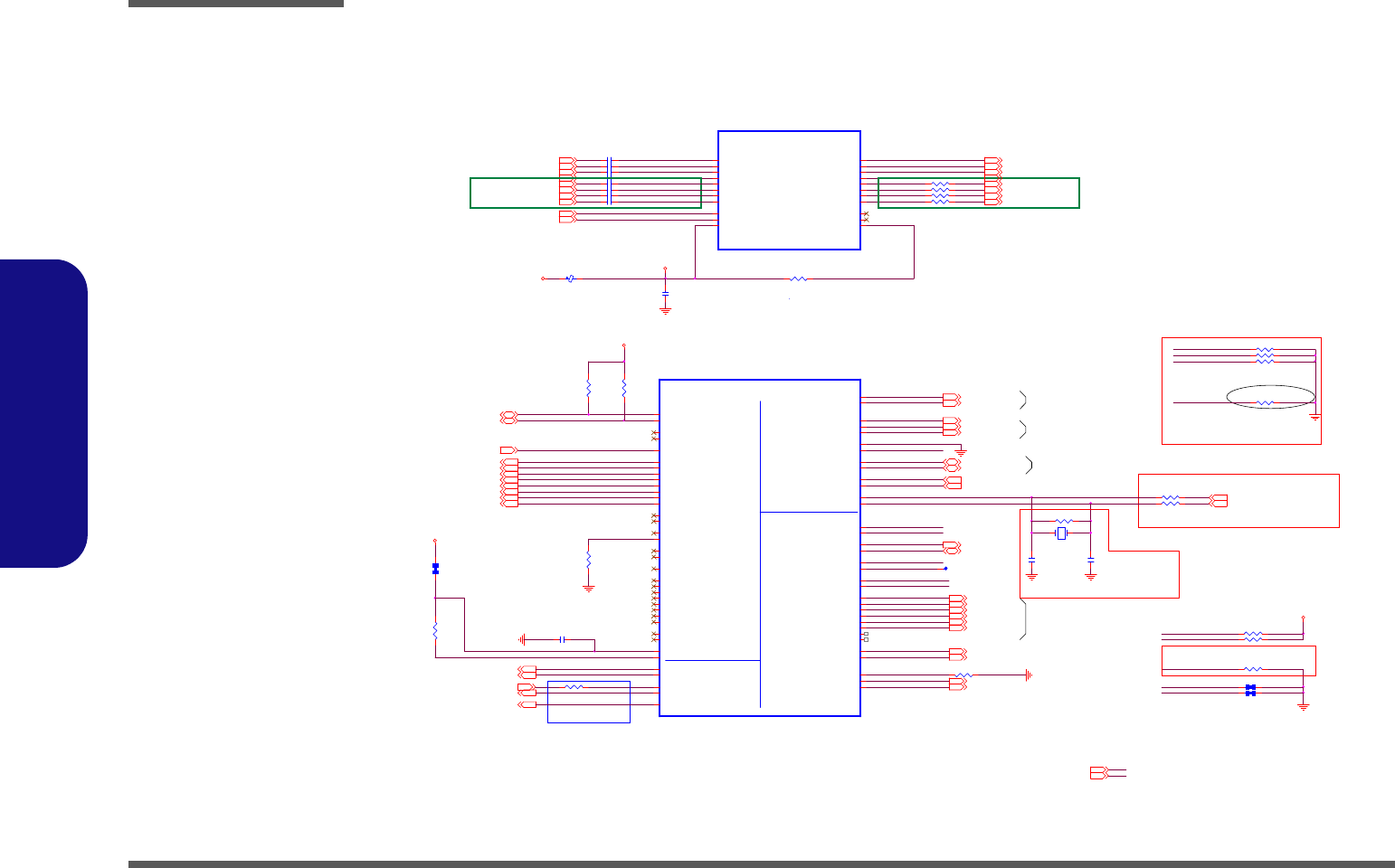Click the ground symbol at the bottom-right corner circuit

click(x=1303, y=706)
